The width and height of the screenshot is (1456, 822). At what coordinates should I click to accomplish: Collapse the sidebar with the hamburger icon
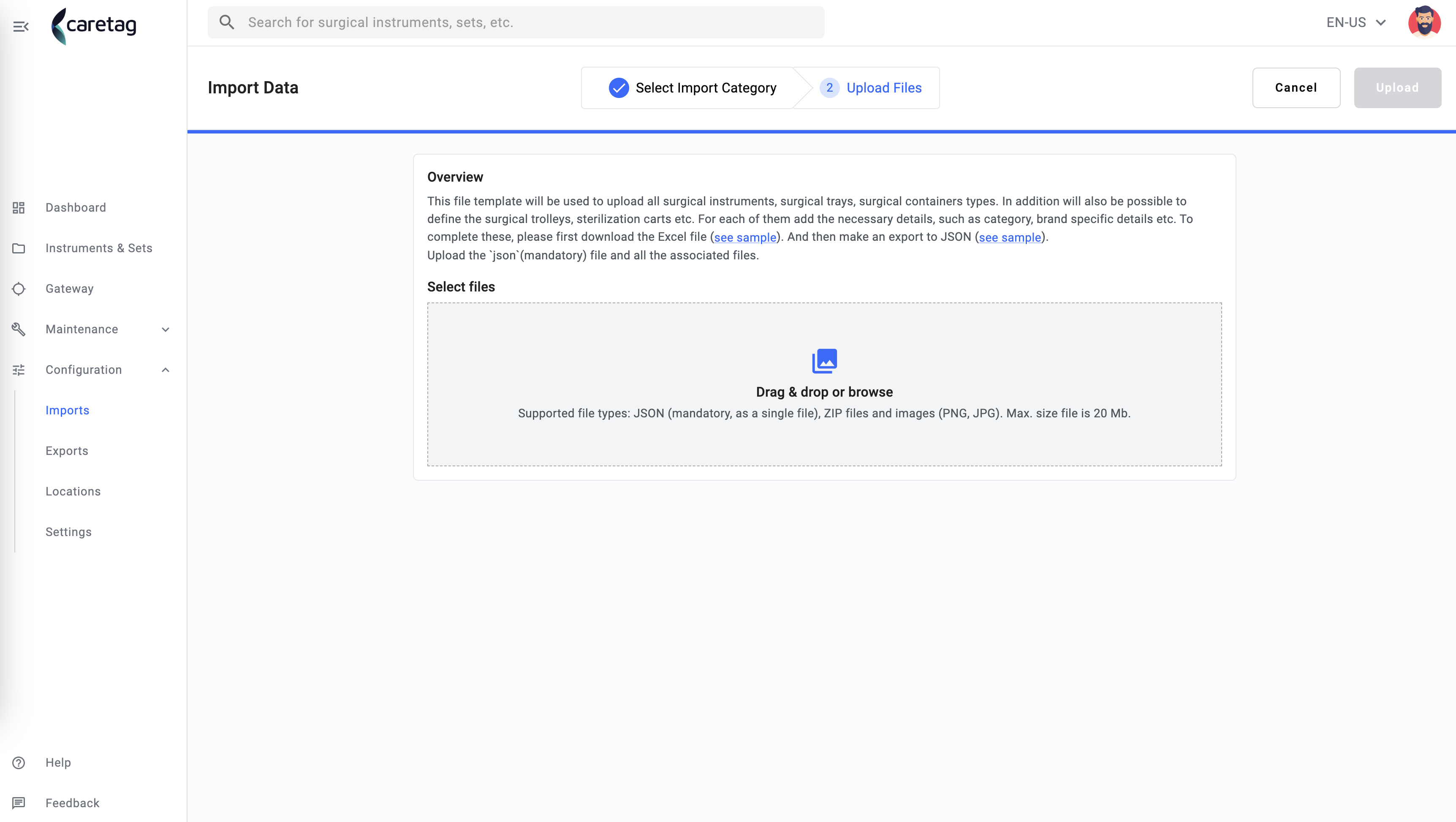pos(21,26)
